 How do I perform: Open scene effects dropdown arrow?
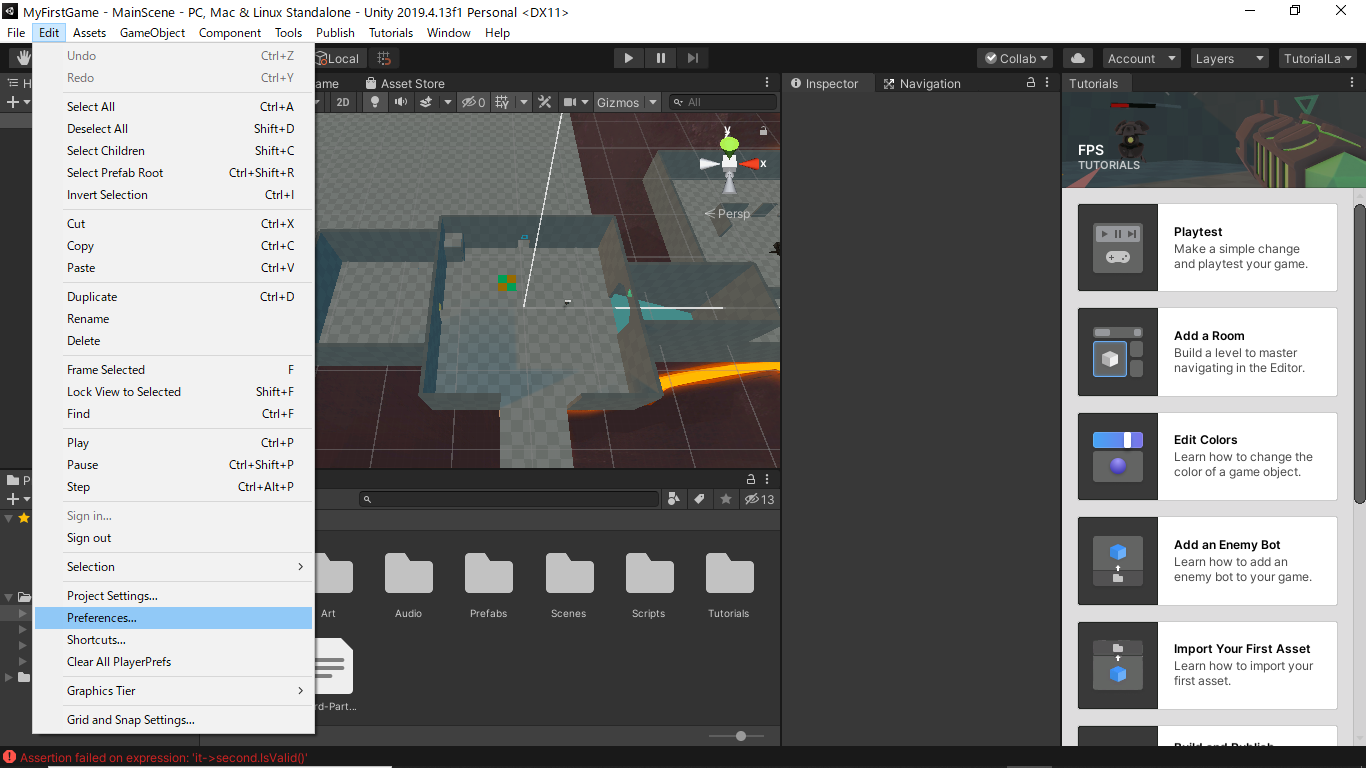[x=447, y=102]
